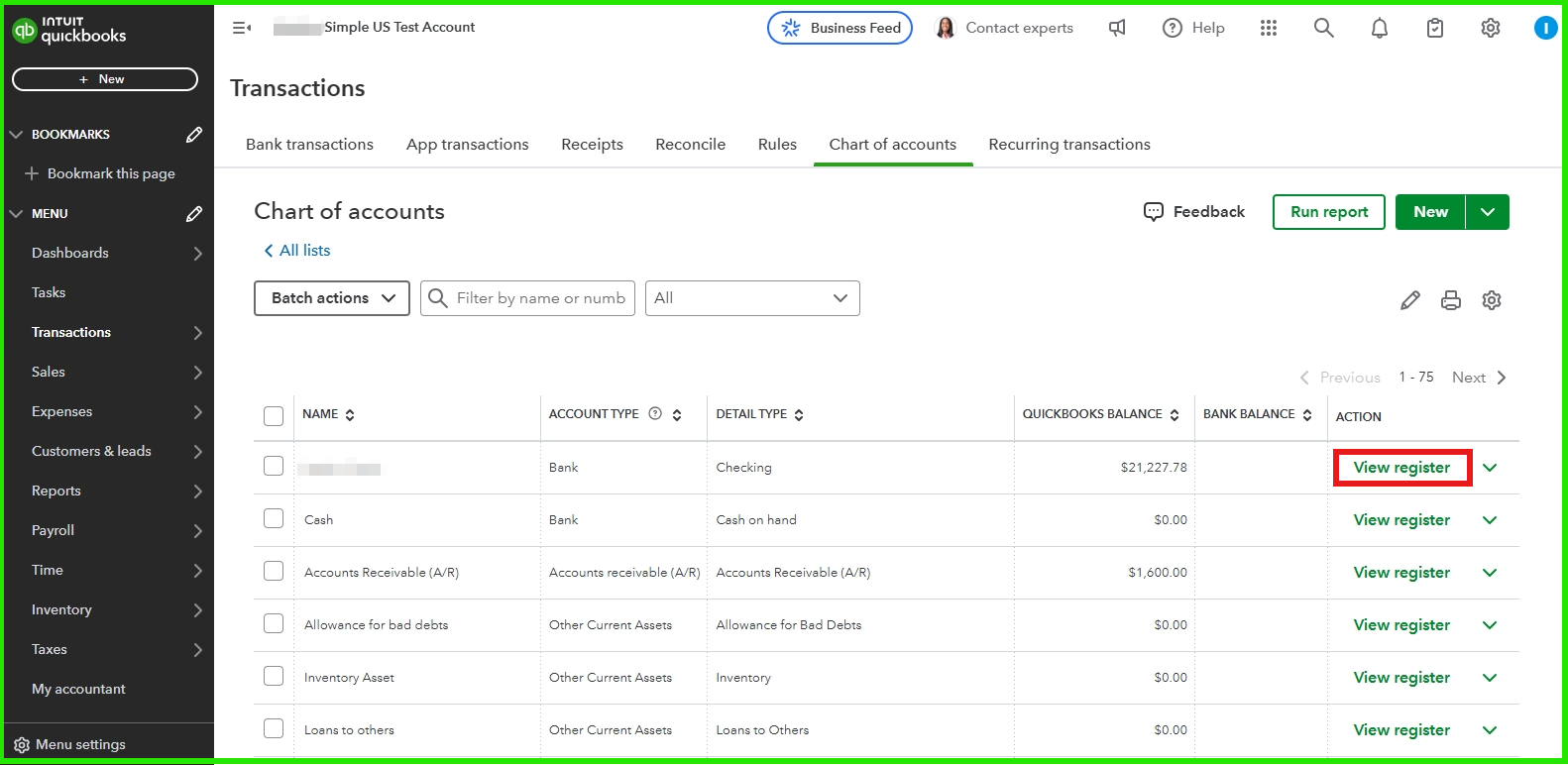Sort by the ACCOUNT TYPE column arrows

677,415
